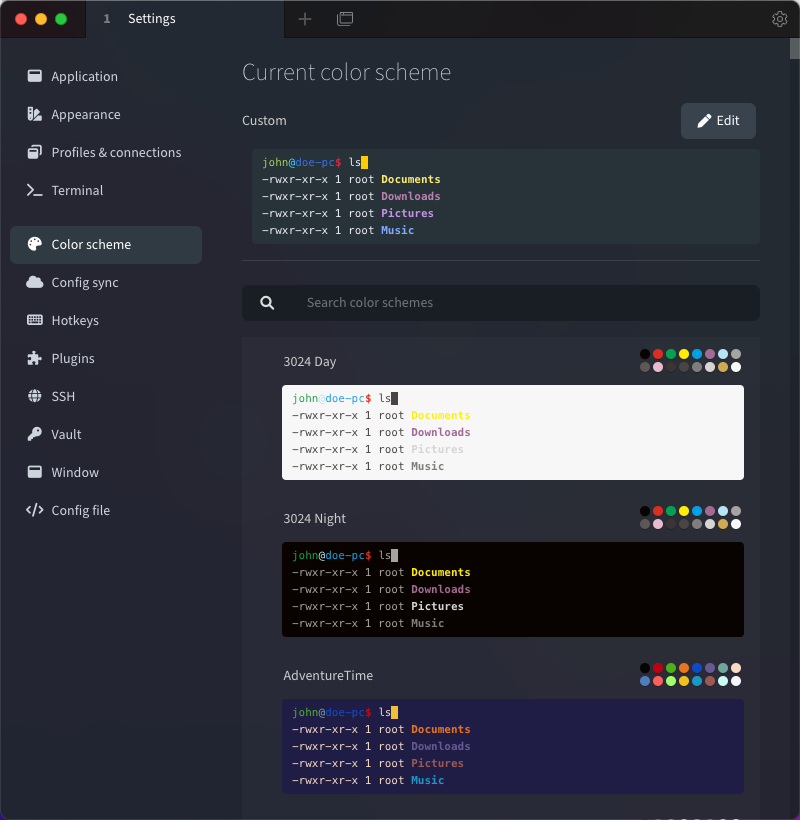
Task: Click the 3024 Day color palette dots
Action: pyautogui.click(x=690, y=360)
